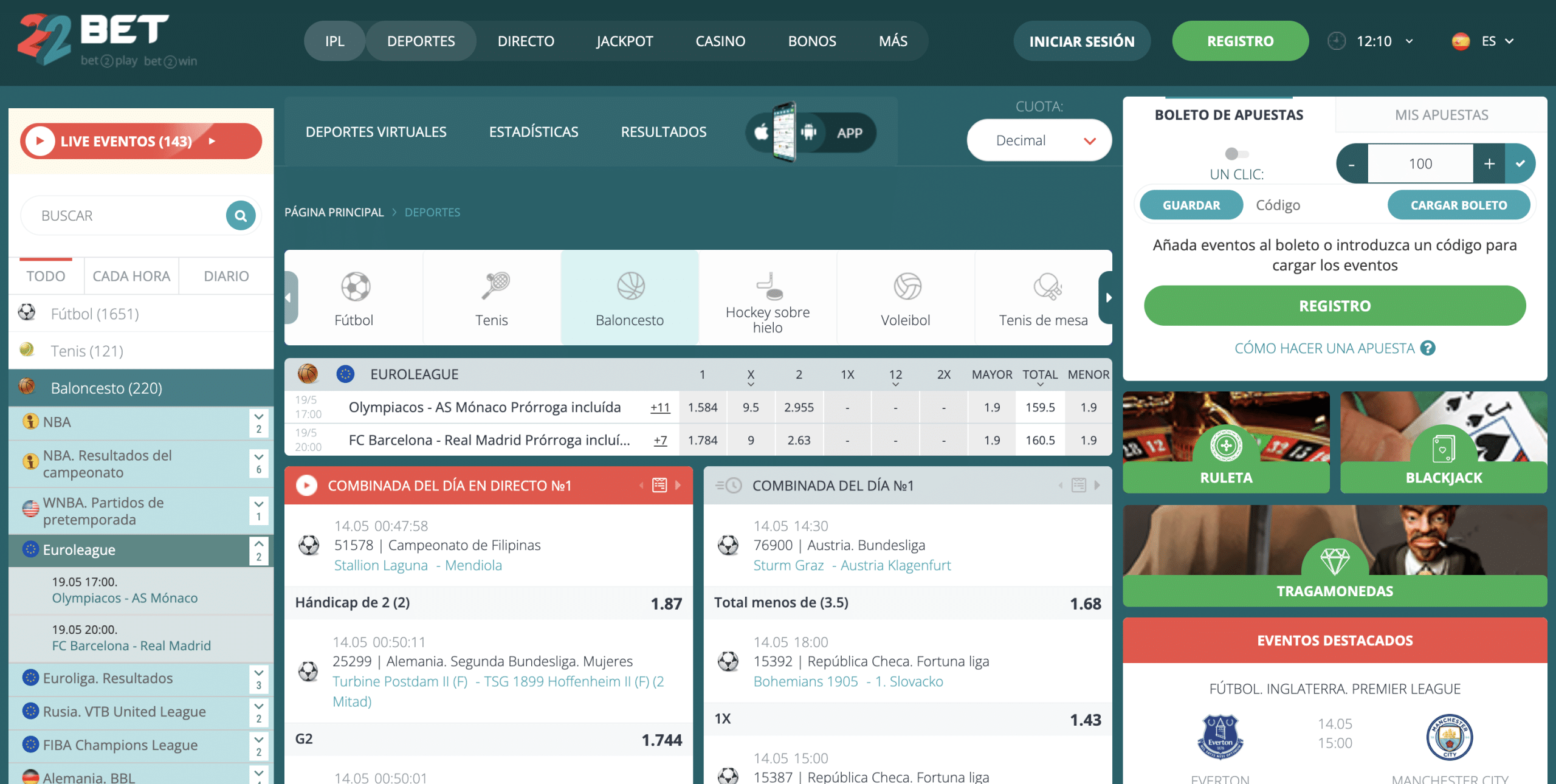Click the basketball icon in Euroleague header

click(308, 374)
